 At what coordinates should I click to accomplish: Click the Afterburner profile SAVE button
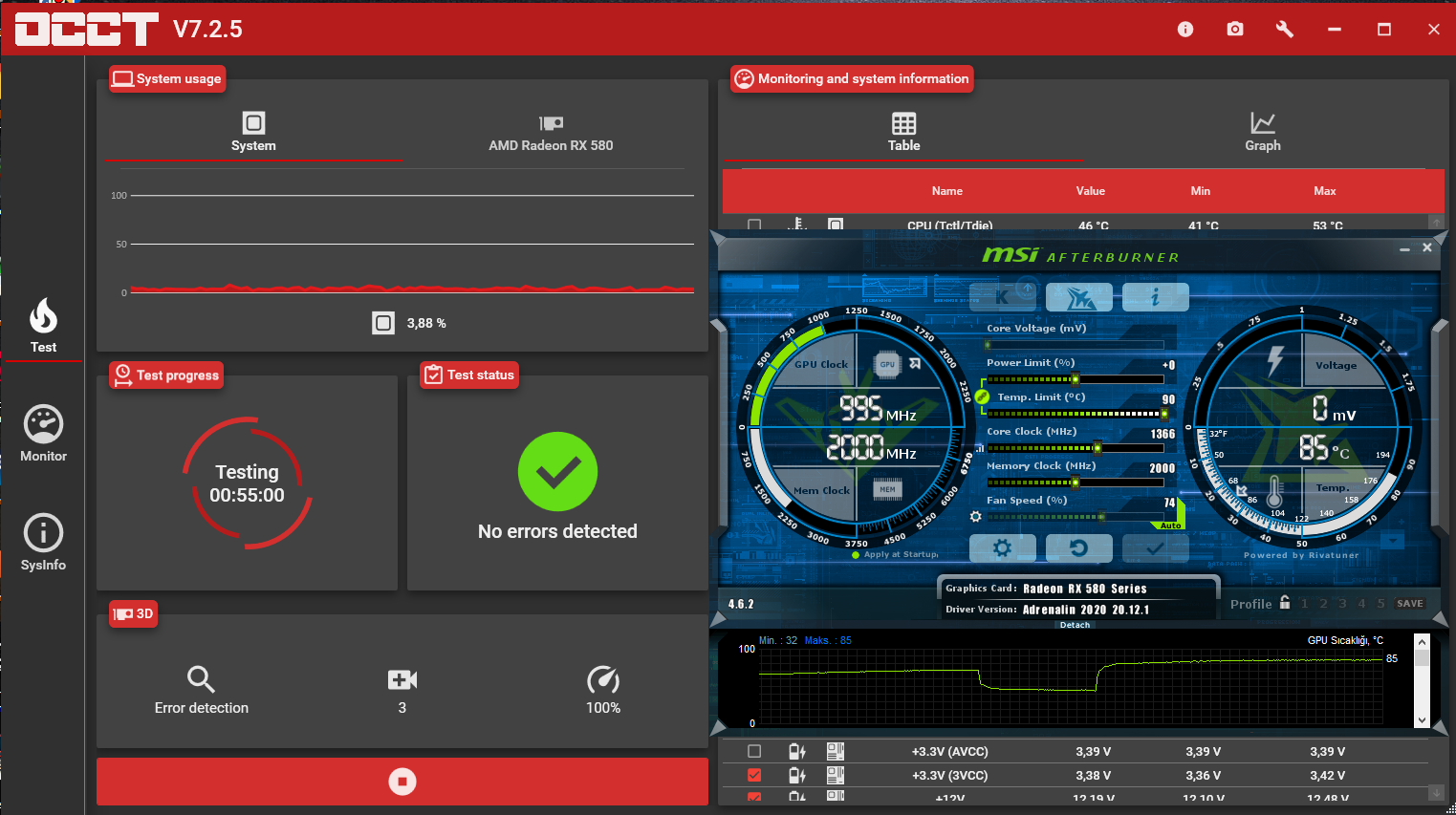1410,604
